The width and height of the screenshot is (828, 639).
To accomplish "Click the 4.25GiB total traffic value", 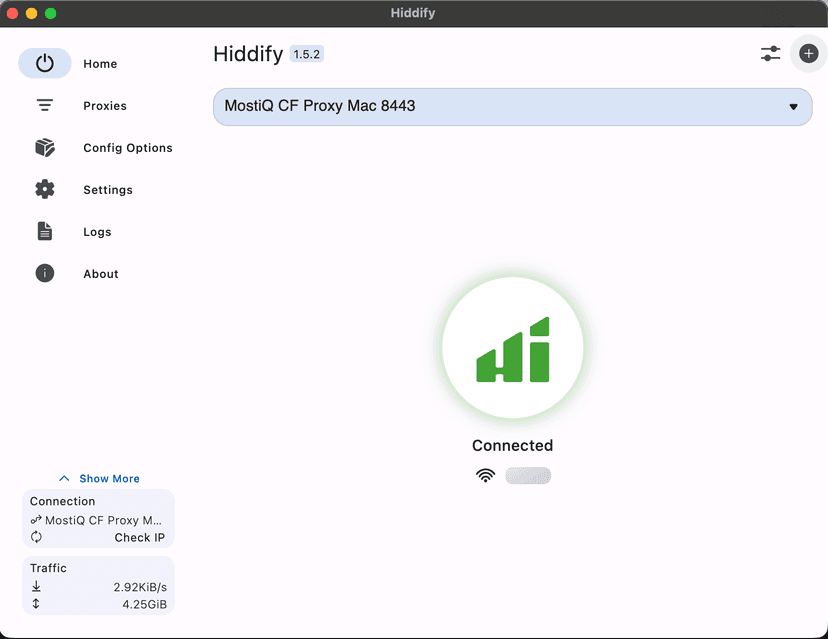I will coord(145,604).
